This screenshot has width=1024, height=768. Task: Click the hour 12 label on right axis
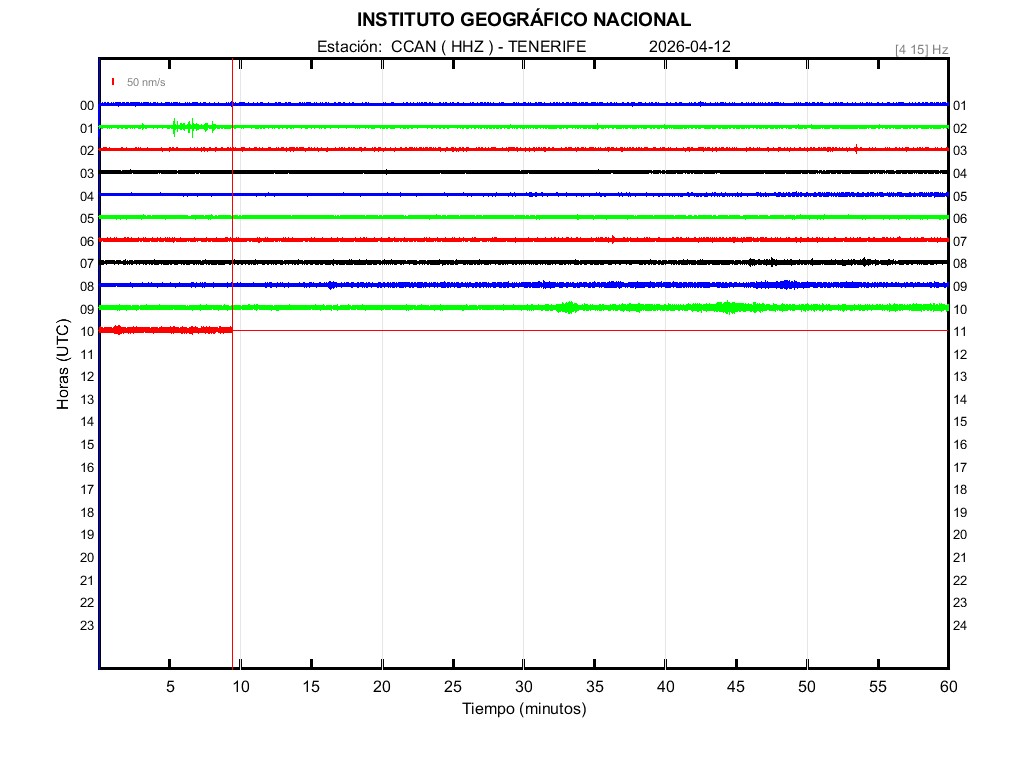(960, 355)
